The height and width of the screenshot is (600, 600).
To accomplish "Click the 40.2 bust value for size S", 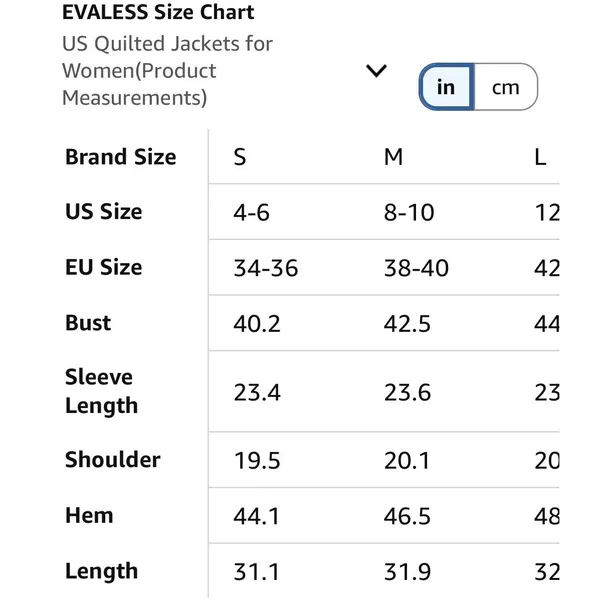I will coord(257,324).
